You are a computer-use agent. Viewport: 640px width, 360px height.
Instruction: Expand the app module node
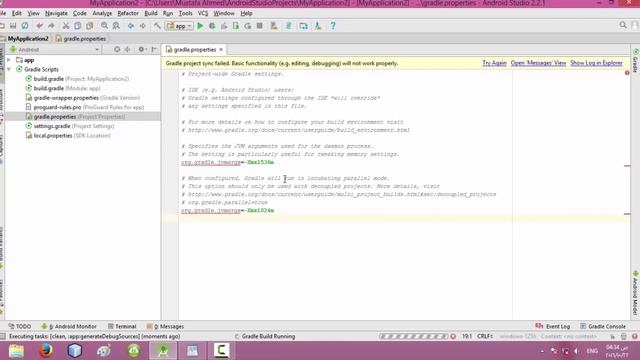pyautogui.click(x=9, y=60)
